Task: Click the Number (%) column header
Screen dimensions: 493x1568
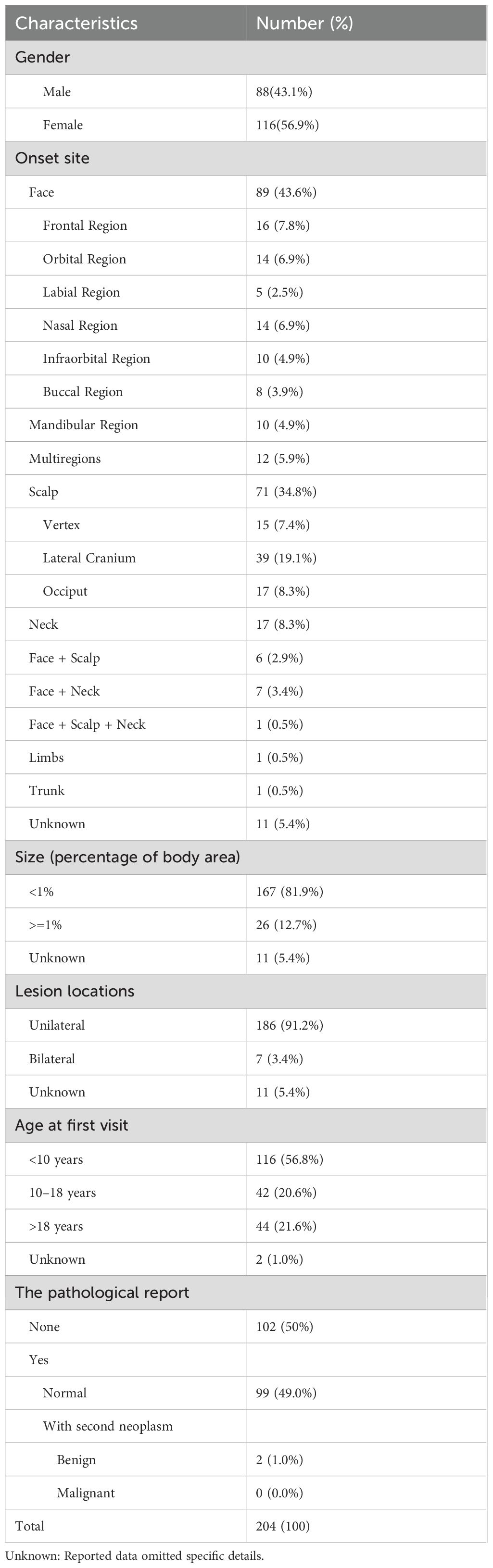Action: pos(304,23)
